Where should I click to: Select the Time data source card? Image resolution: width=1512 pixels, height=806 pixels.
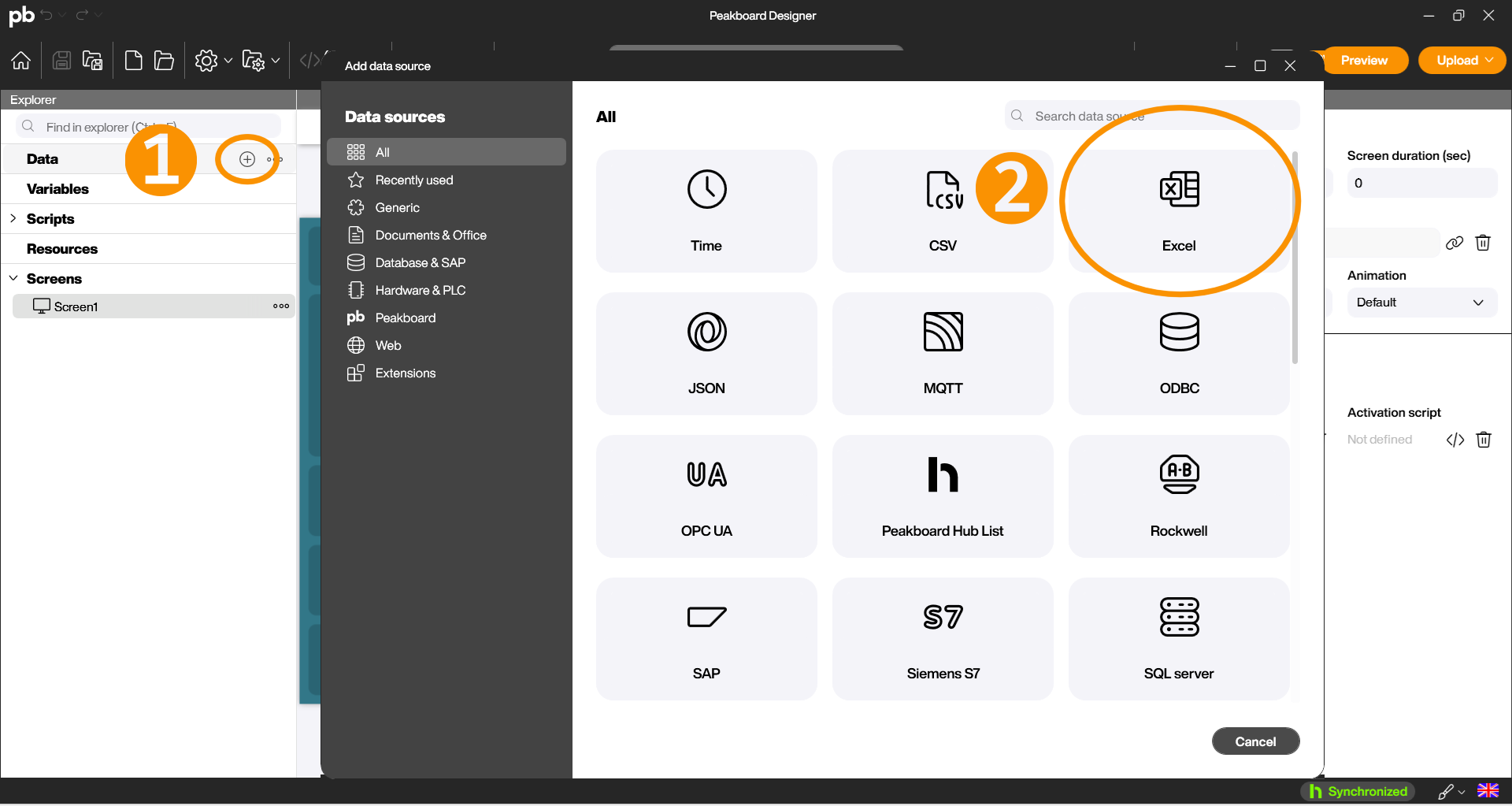coord(706,211)
